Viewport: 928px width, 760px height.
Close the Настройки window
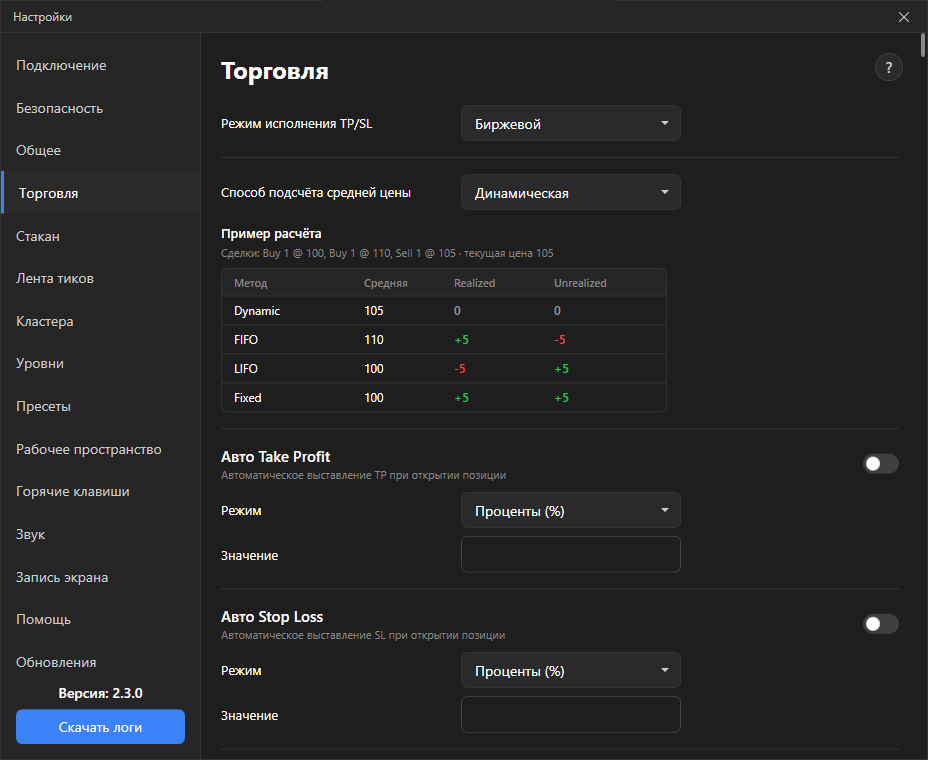(x=904, y=17)
